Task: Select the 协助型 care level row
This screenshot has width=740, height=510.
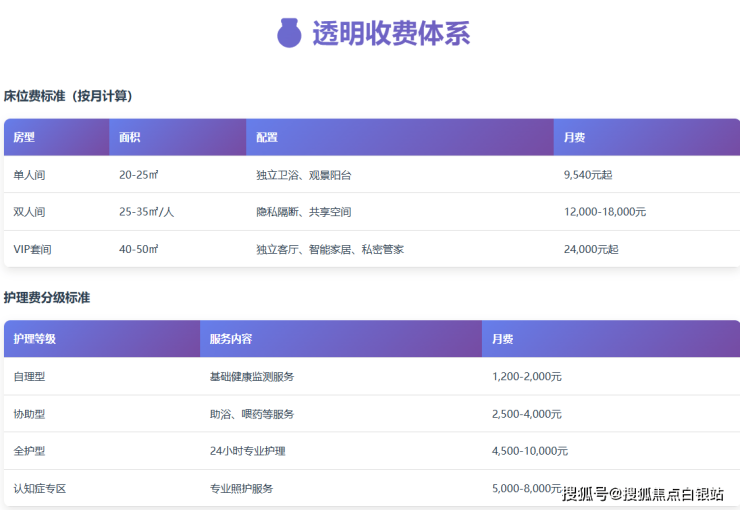Action: tap(29, 414)
